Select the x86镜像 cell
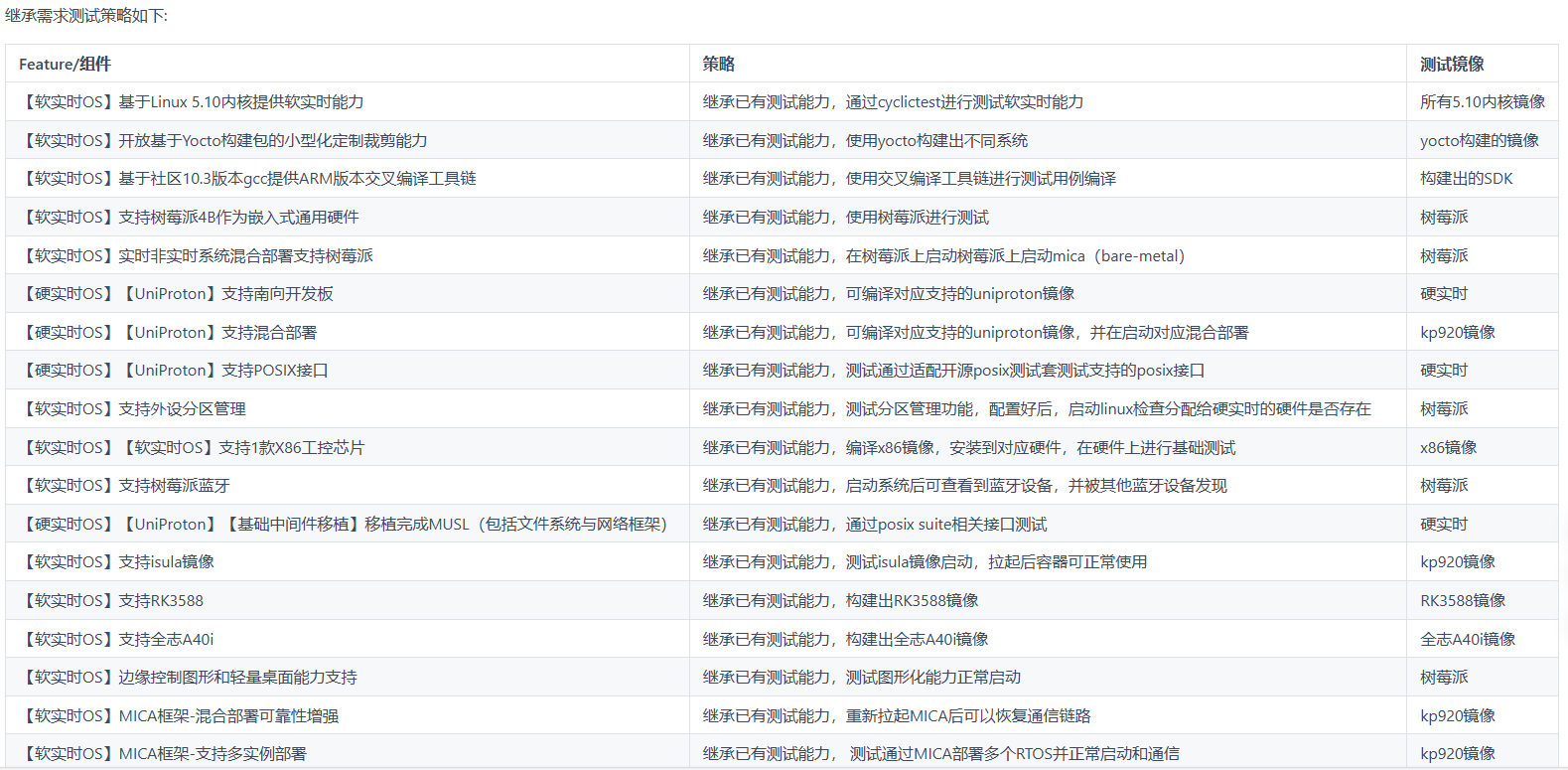Image resolution: width=1568 pixels, height=770 pixels. coord(1448,448)
